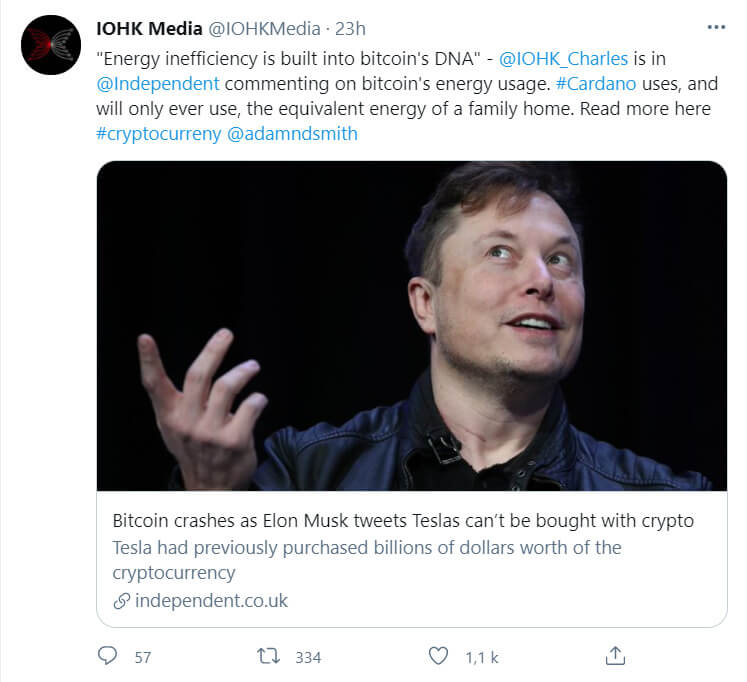Click the @IOHKMedia handle
The height and width of the screenshot is (682, 747).
click(263, 30)
